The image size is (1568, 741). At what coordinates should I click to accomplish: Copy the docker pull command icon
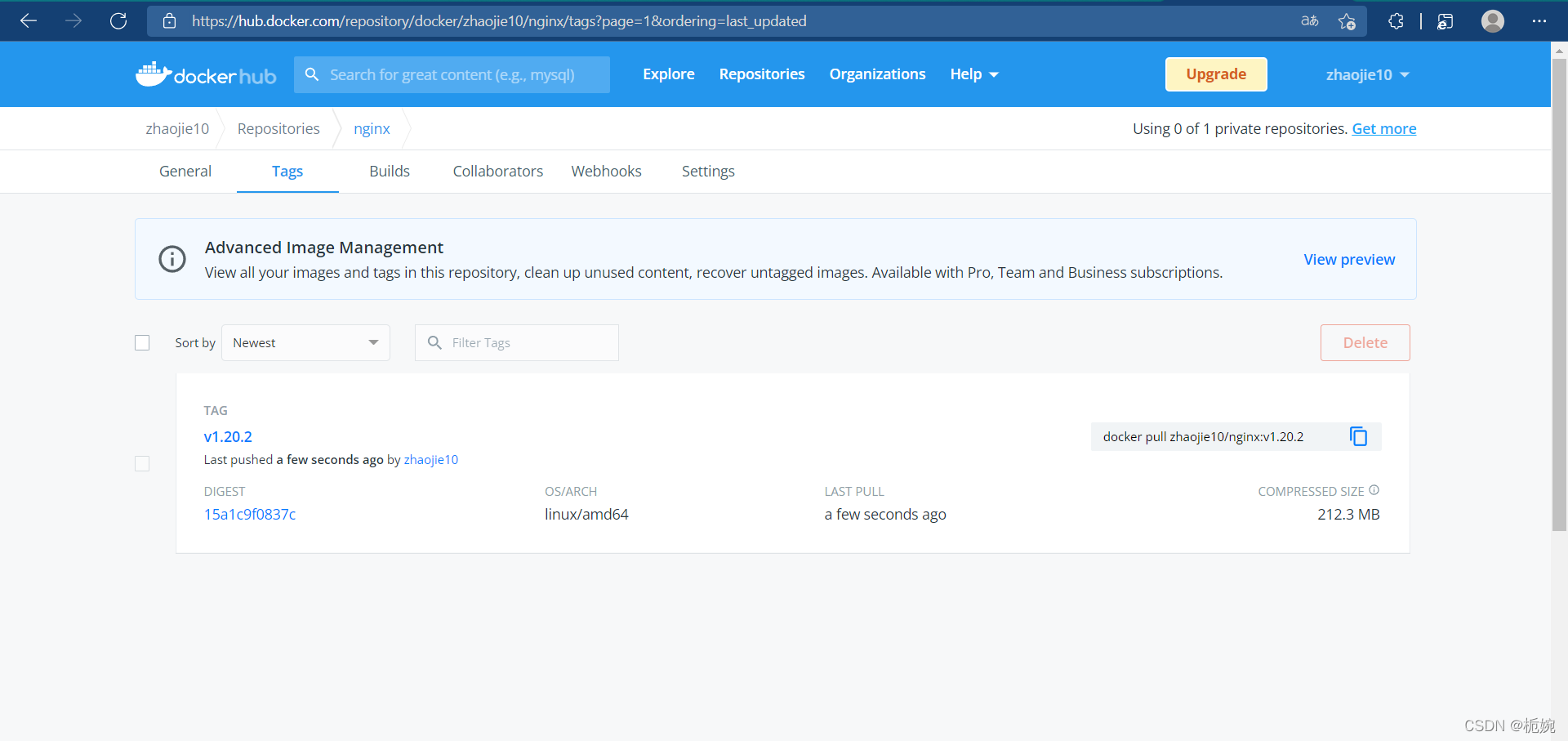pos(1358,436)
